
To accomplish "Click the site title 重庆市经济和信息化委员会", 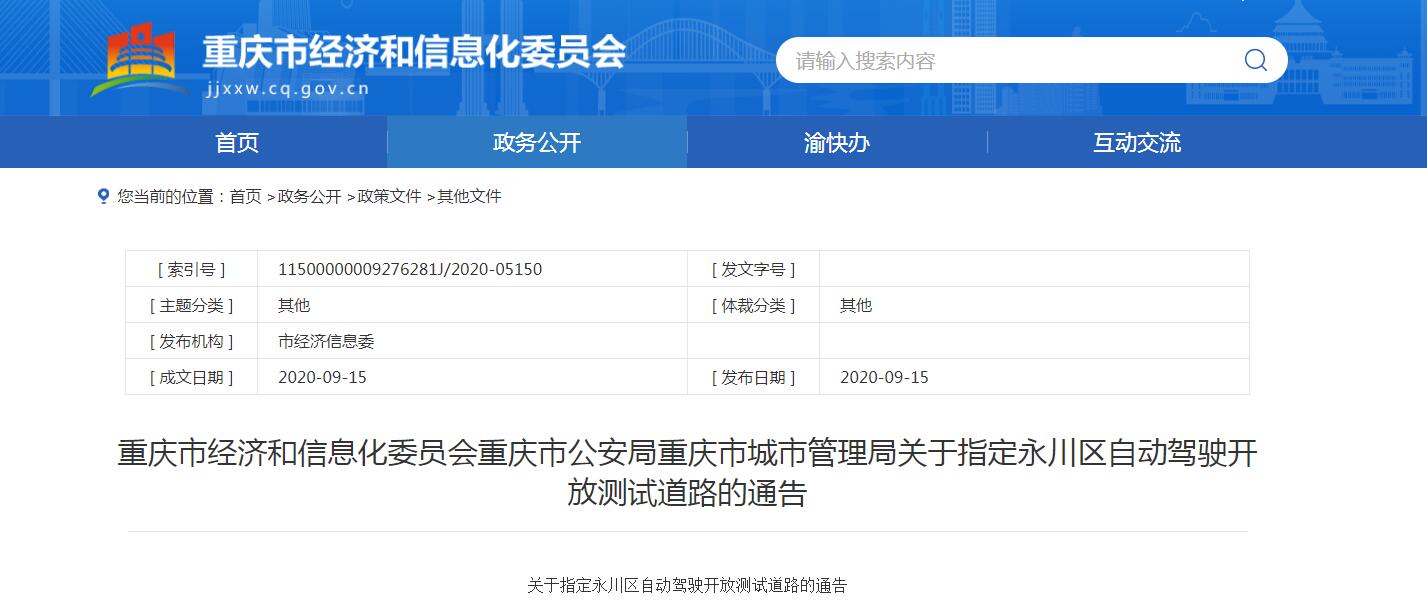I will tap(414, 52).
